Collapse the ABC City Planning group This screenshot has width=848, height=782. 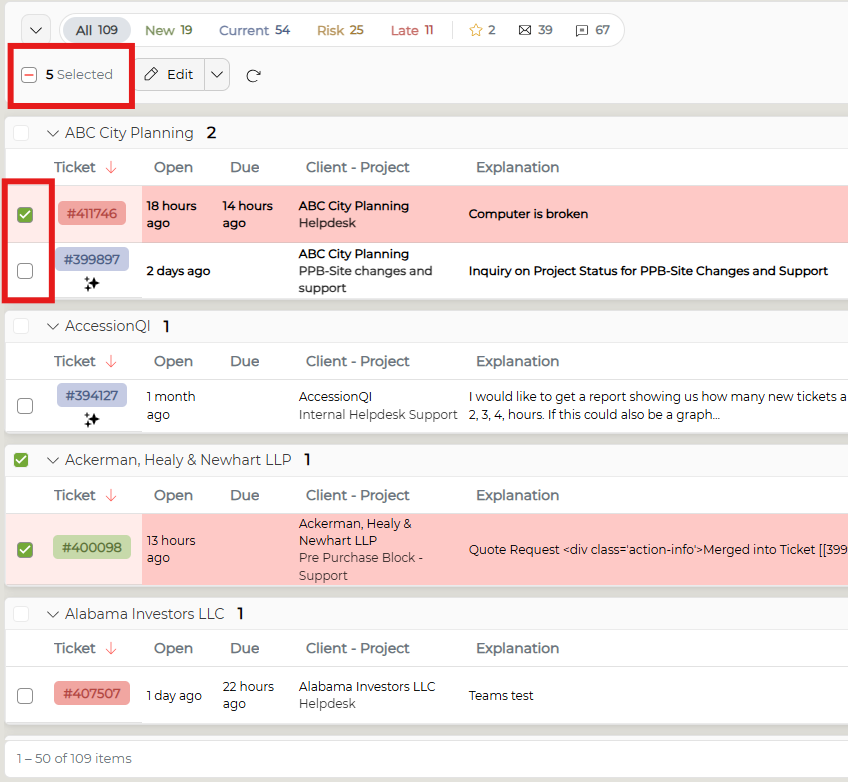52,133
